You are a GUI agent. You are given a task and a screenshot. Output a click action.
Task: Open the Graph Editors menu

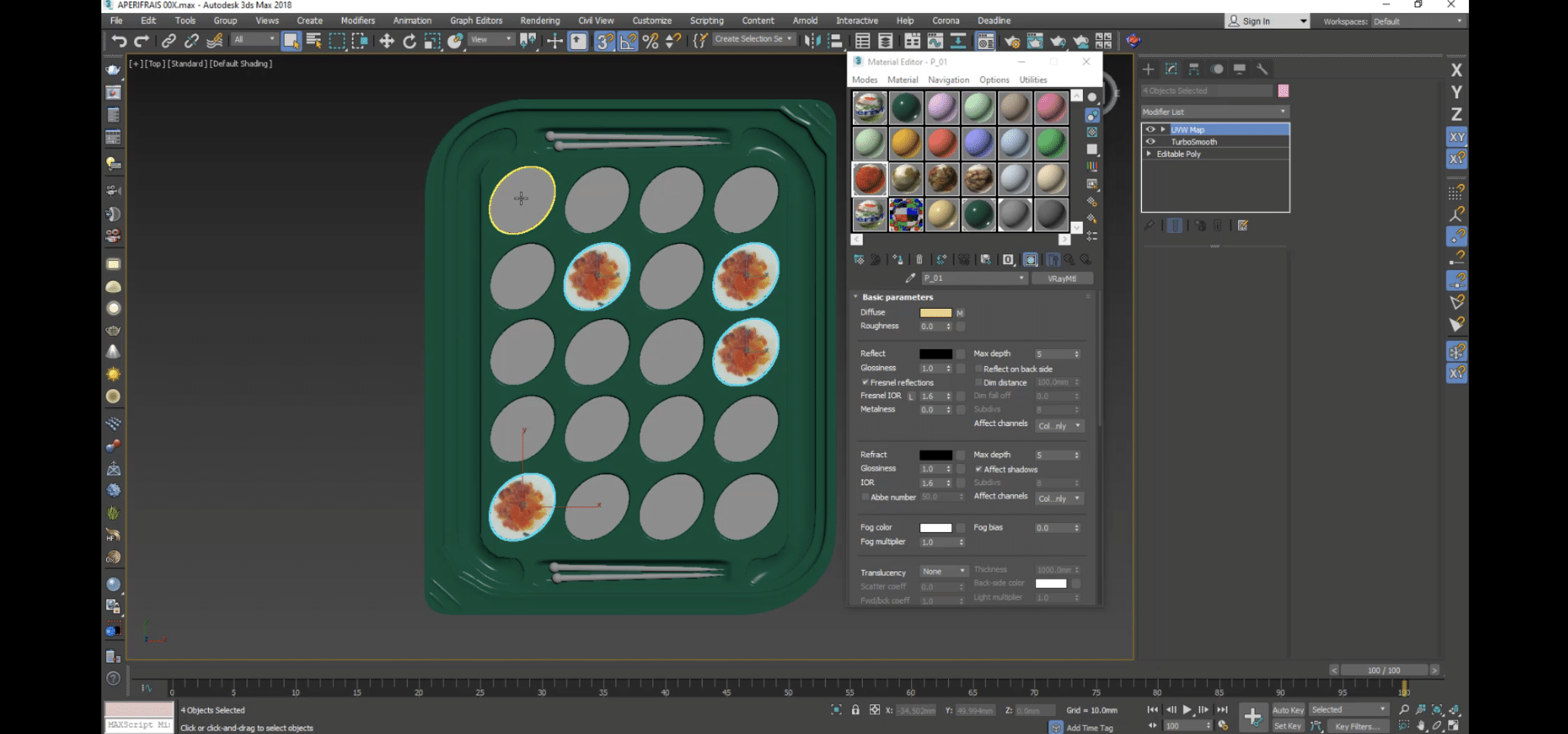[476, 20]
